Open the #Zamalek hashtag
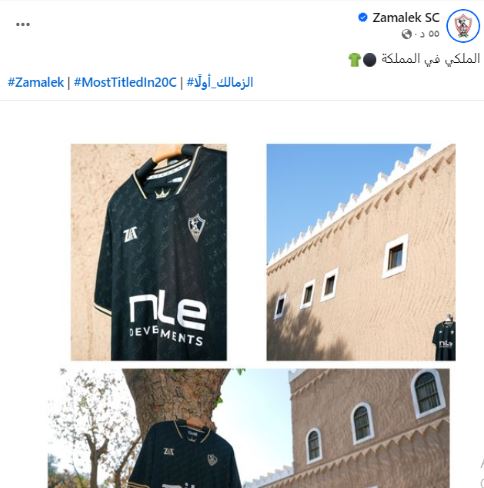Viewport: 484px width, 488px height. (36, 82)
